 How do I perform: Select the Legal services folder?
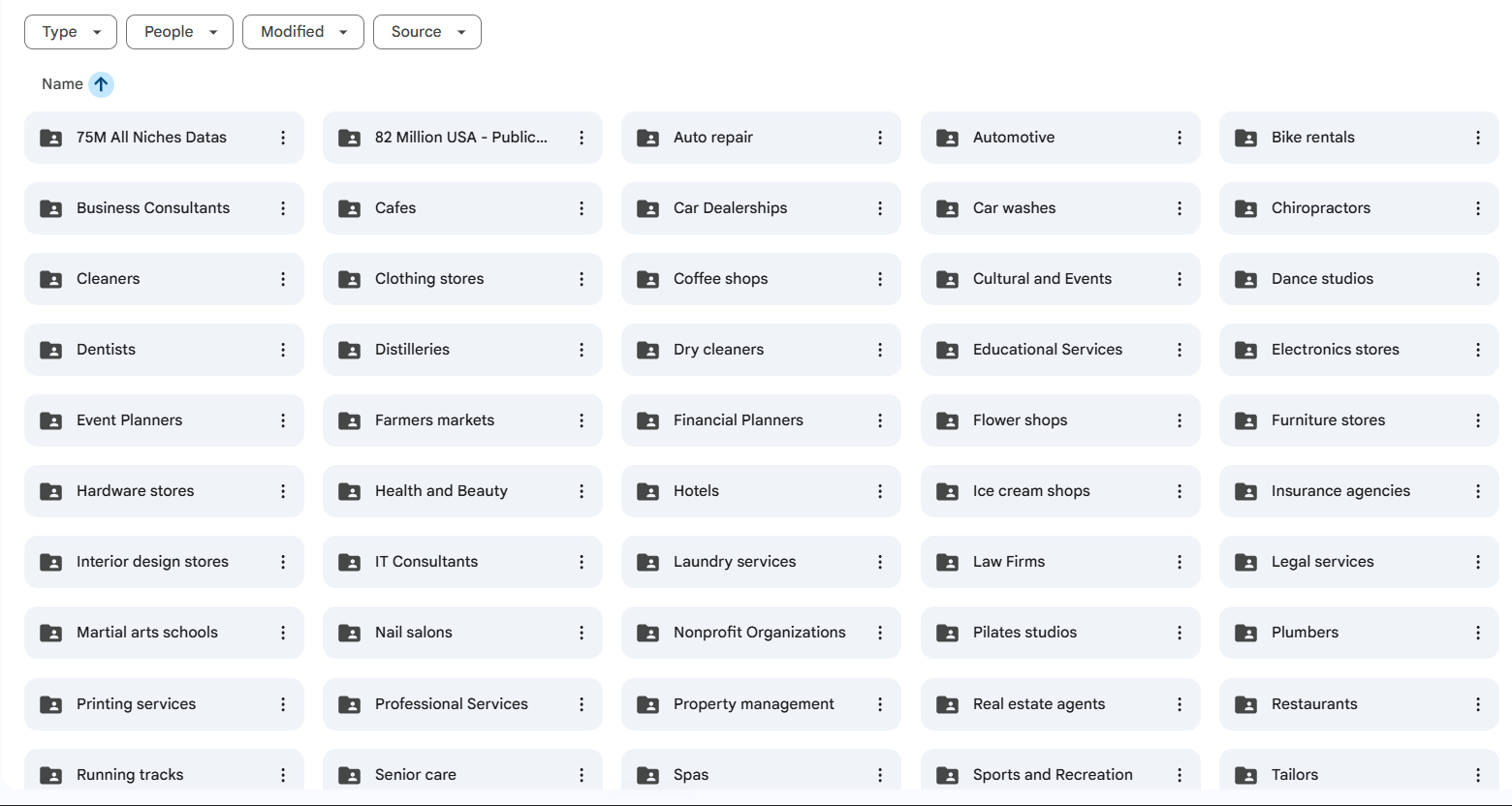(x=1359, y=562)
